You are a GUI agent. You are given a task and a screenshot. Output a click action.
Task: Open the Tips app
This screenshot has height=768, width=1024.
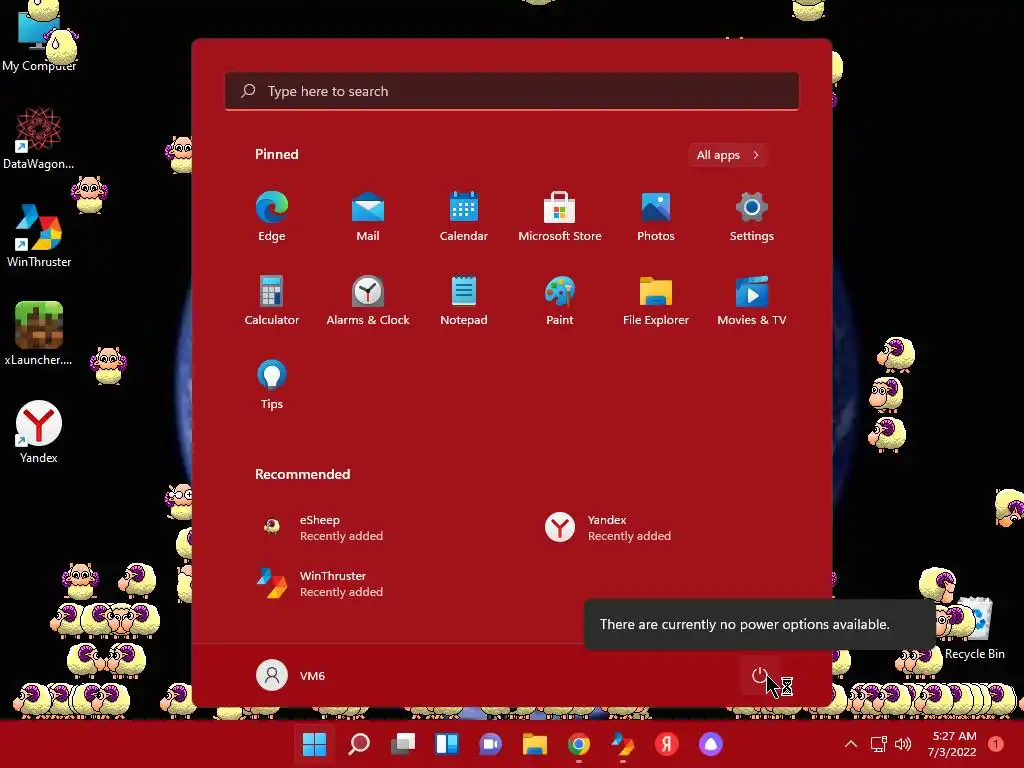coord(272,385)
